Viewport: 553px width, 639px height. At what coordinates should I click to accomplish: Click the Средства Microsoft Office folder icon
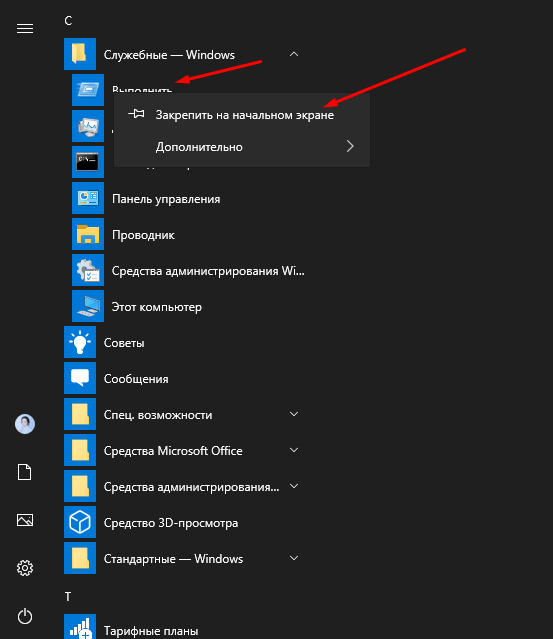(x=80, y=450)
